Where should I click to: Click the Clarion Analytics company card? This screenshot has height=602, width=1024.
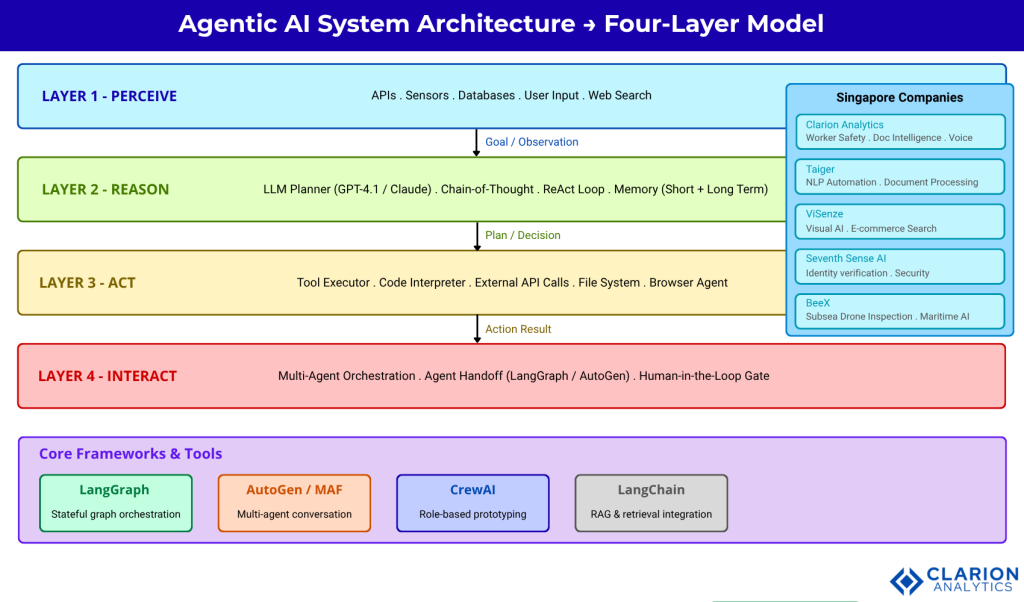coord(899,131)
